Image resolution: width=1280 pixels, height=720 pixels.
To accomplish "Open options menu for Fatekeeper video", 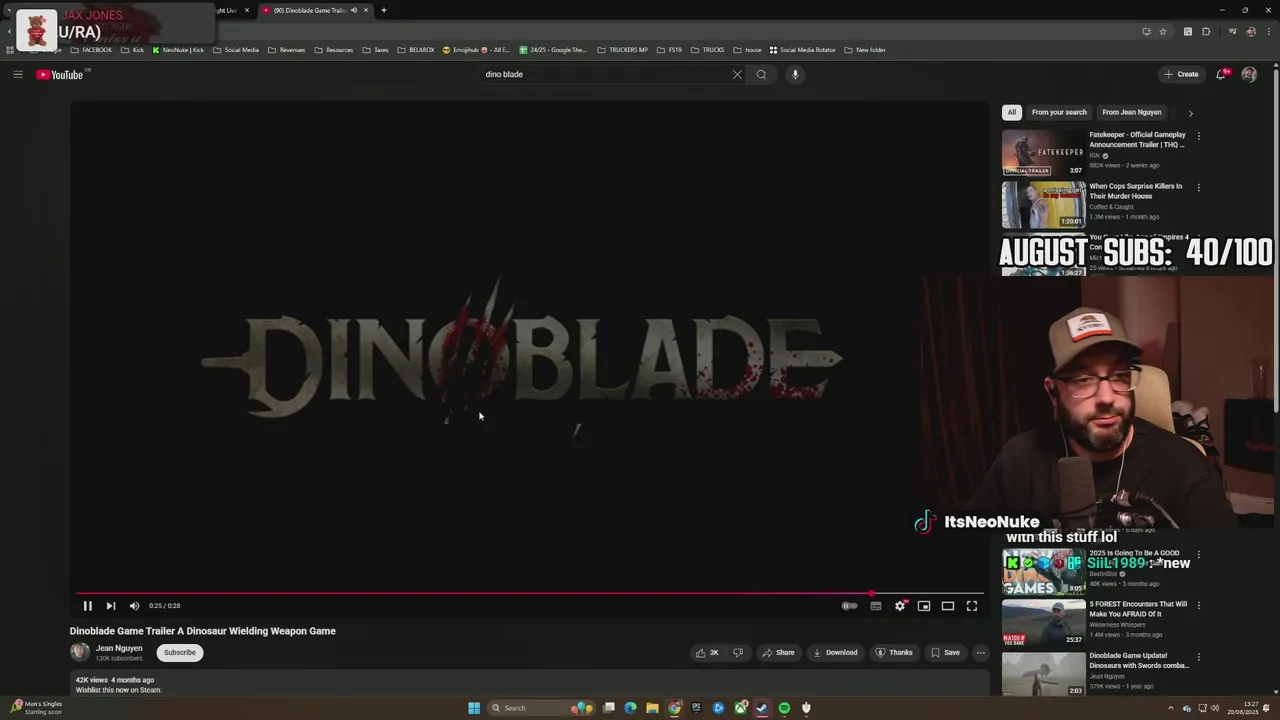I will point(1198,136).
